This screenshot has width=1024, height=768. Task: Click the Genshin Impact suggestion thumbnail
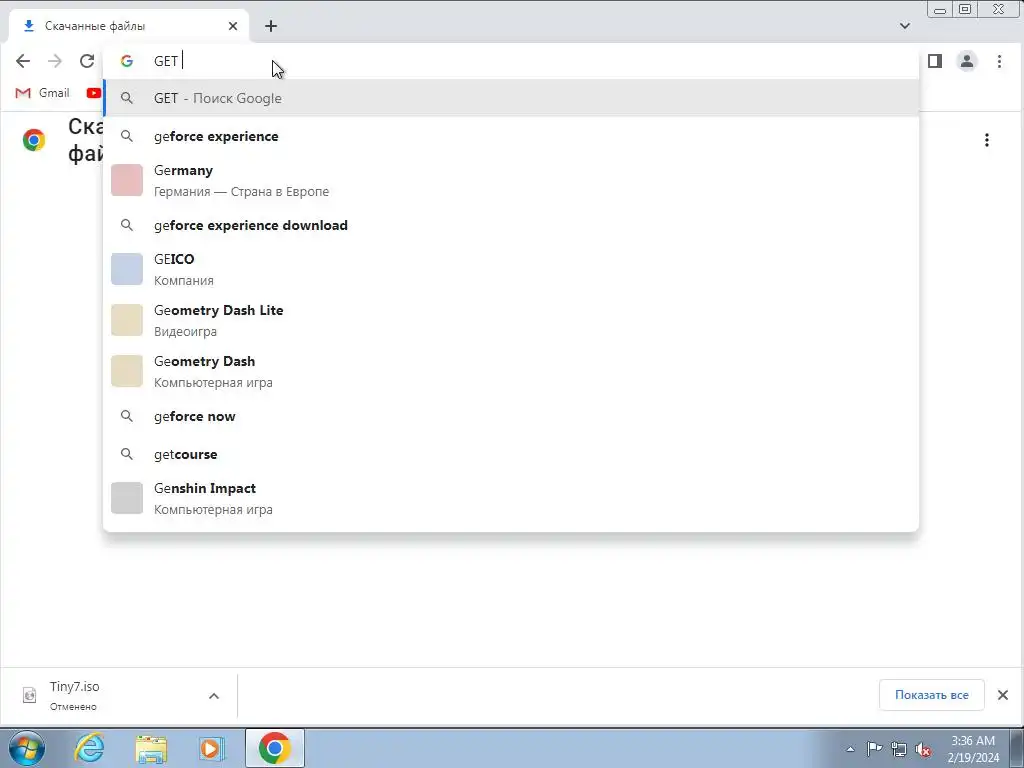tap(127, 498)
